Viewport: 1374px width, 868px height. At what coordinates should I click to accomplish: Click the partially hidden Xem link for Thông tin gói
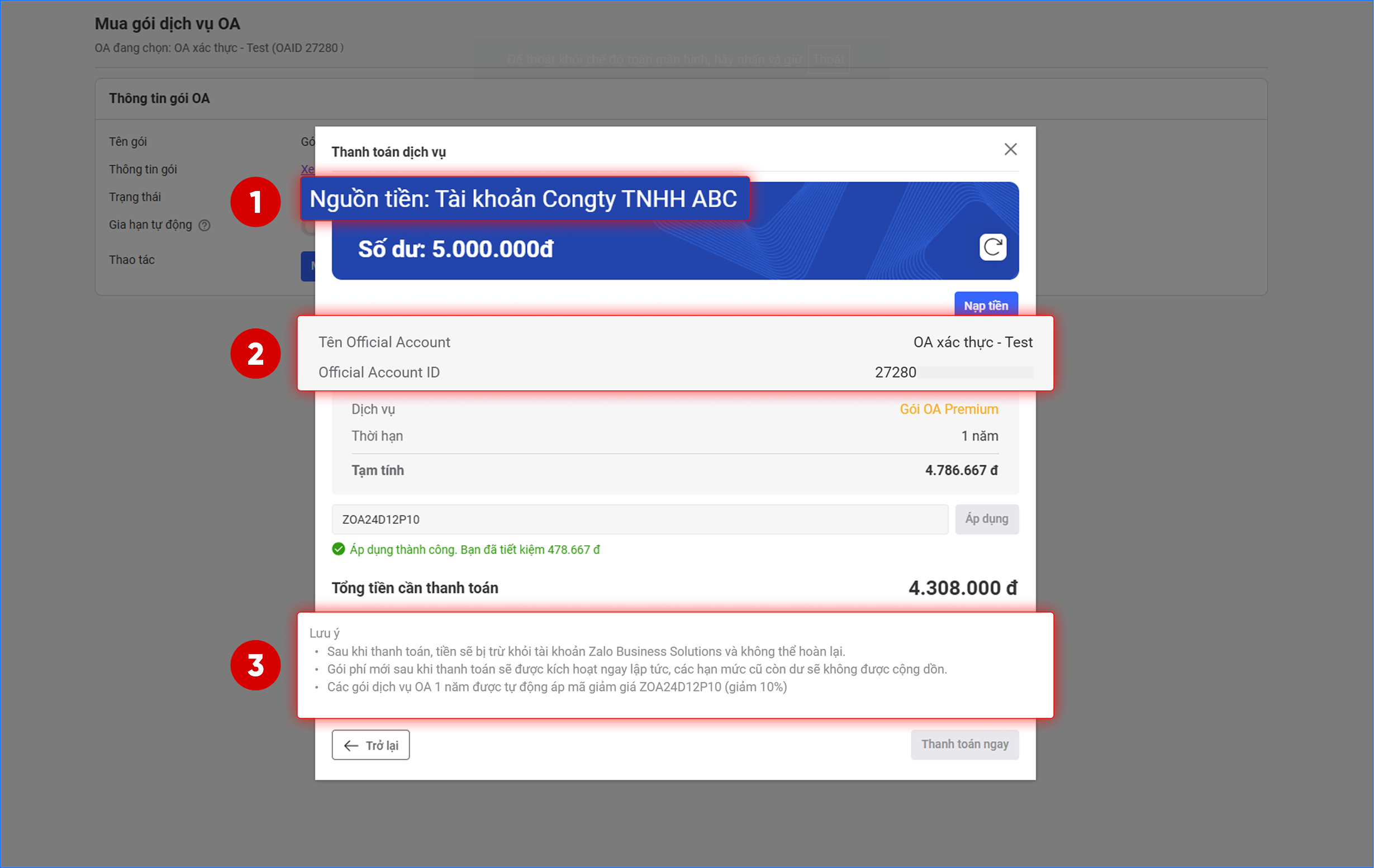coord(307,169)
